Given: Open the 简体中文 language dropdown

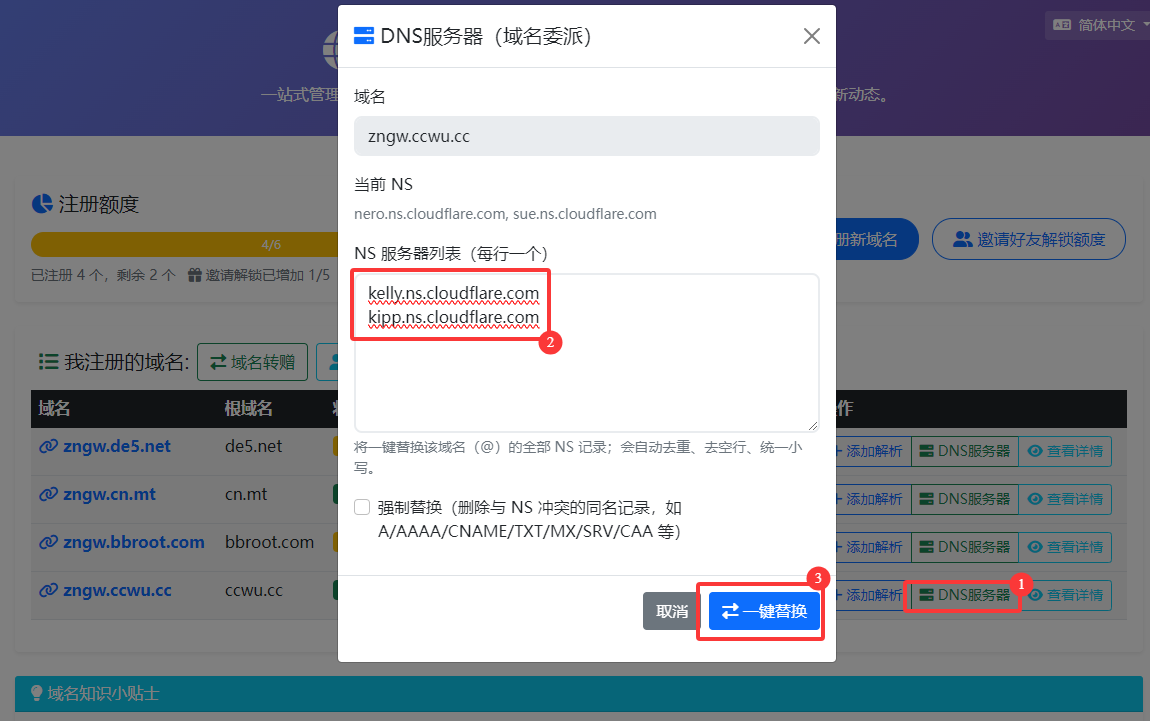Looking at the screenshot, I should pos(1097,25).
